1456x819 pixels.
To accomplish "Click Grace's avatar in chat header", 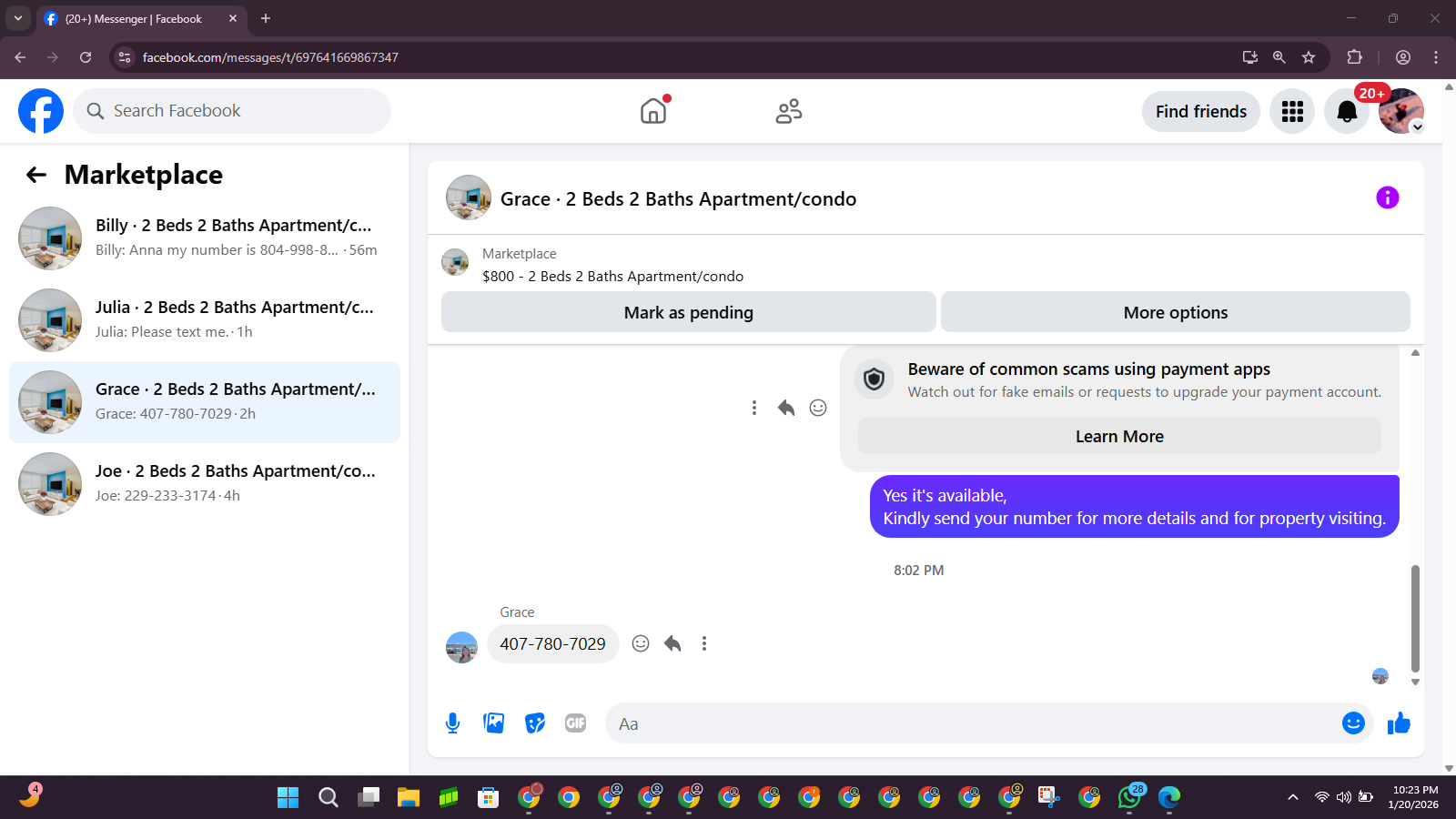I will click(469, 197).
